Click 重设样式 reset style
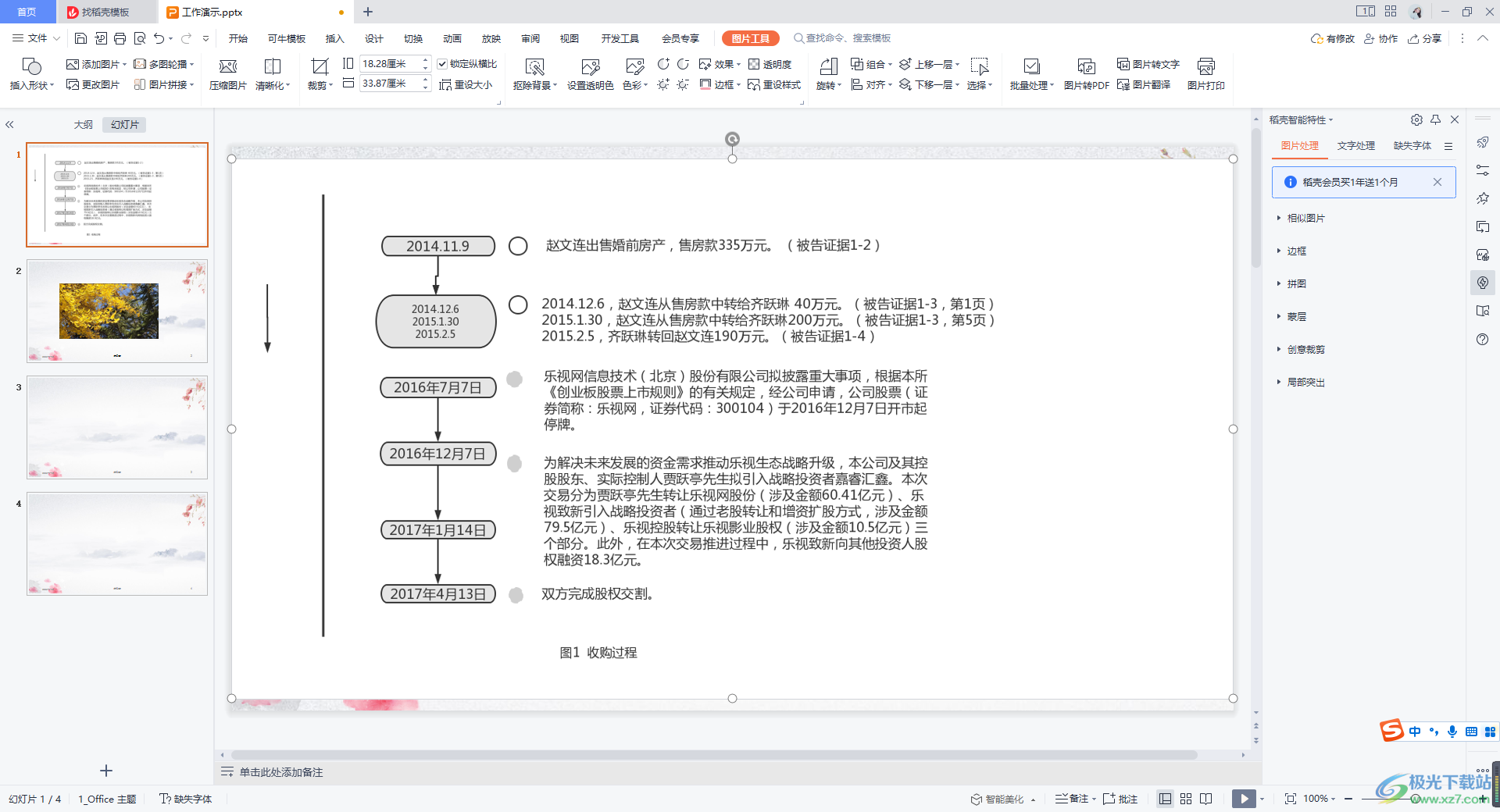 pyautogui.click(x=774, y=84)
